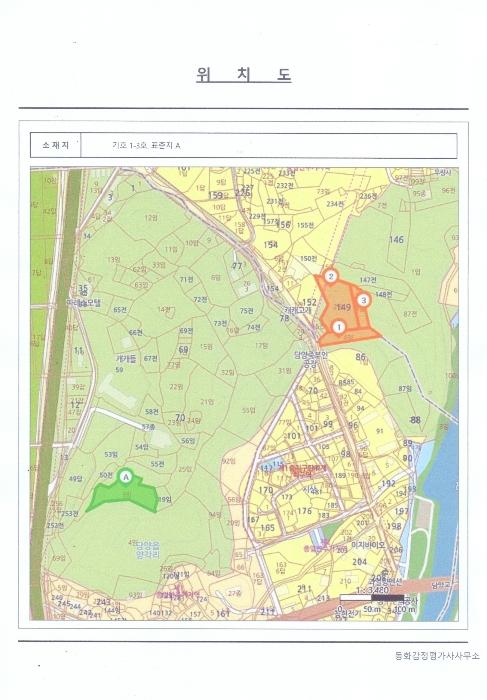Click the parcel number 146
Image resolution: width=487 pixels, height=700 pixels.
pos(396,239)
